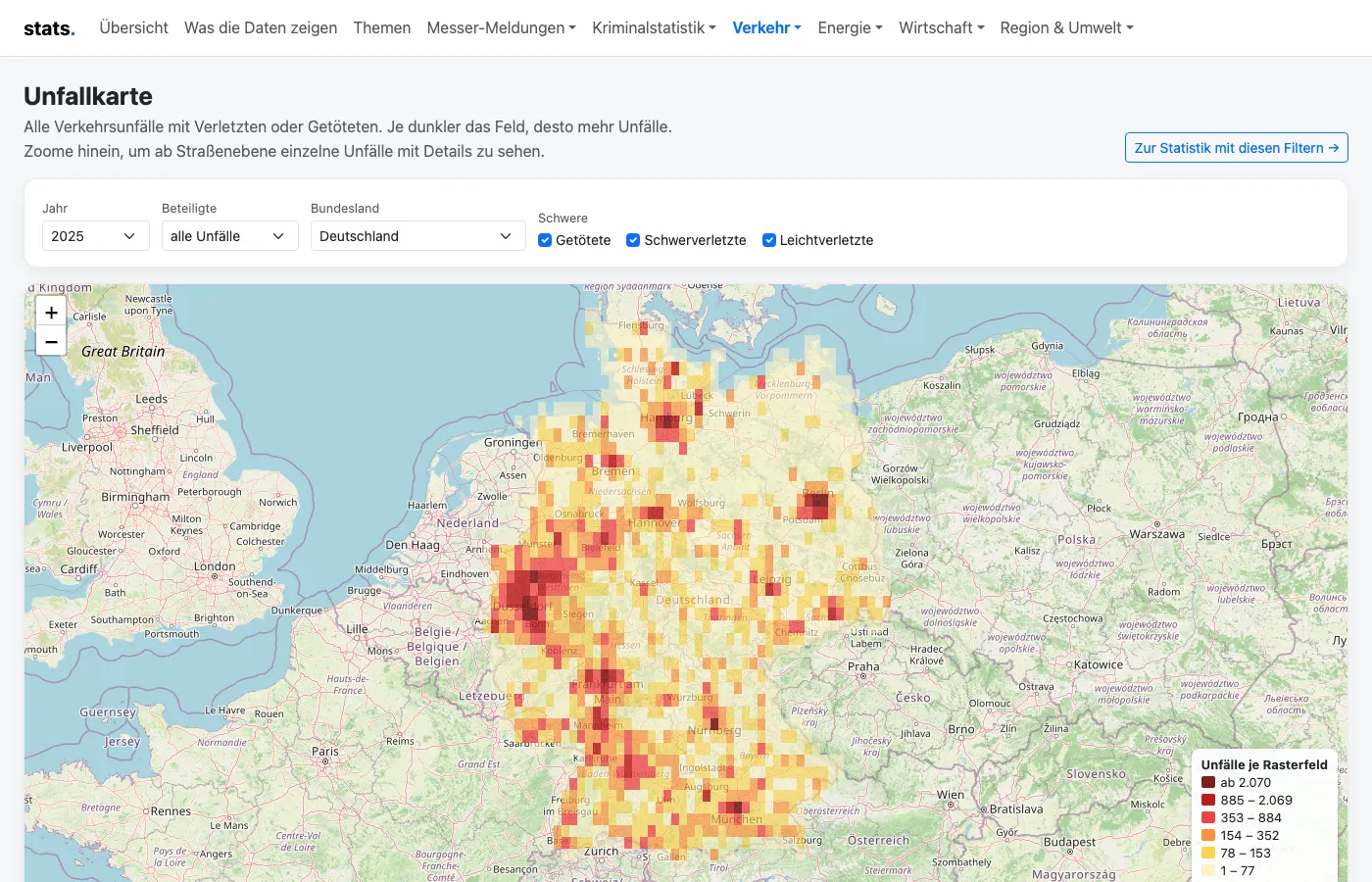Viewport: 1372px width, 882px height.
Task: Expand the Bundesland selector 'Deutschland'
Action: pos(418,236)
